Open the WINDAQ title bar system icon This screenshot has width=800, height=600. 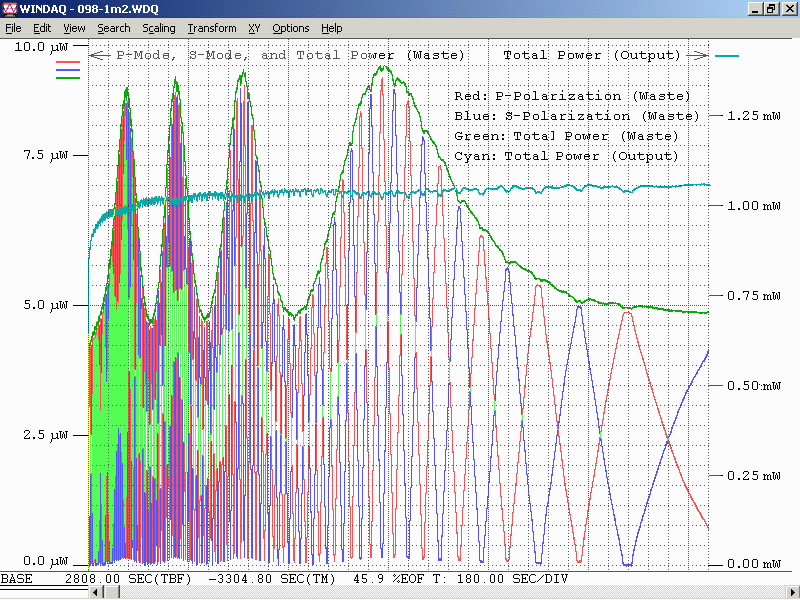[x=9, y=8]
